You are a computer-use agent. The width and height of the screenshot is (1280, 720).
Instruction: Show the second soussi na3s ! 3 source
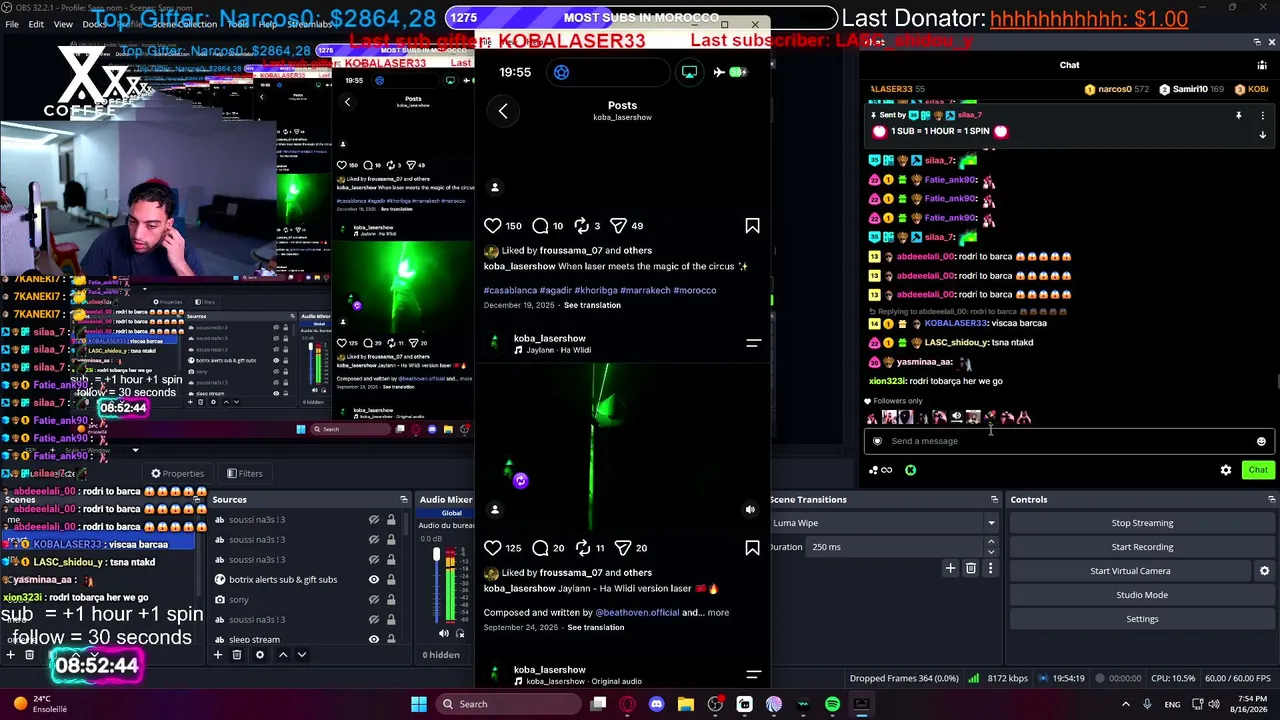[x=374, y=540]
